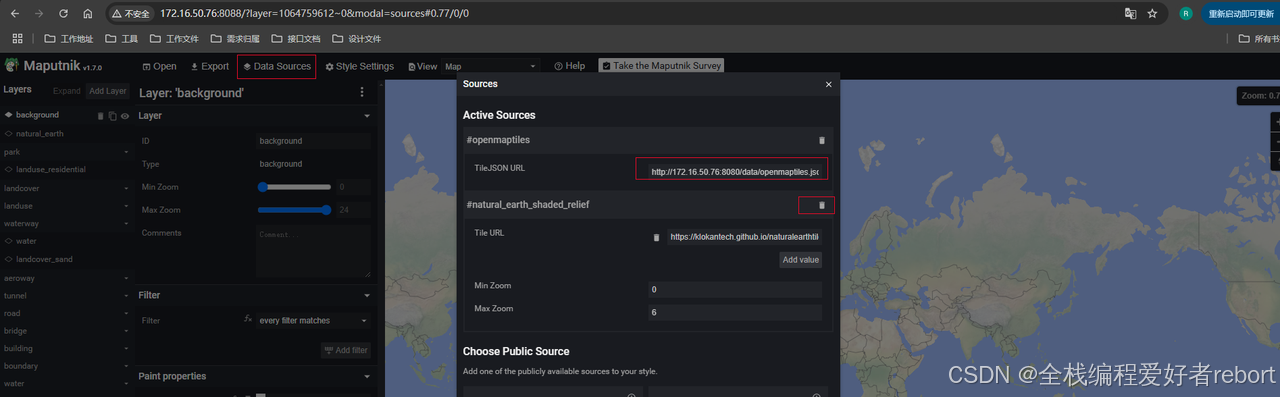Click Expand in the Layers header
1280x397 pixels.
tap(67, 91)
